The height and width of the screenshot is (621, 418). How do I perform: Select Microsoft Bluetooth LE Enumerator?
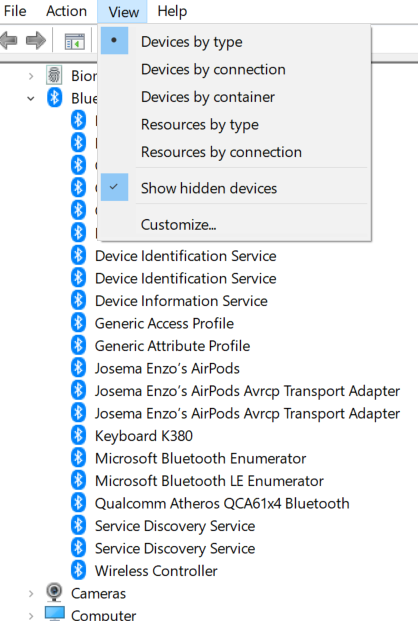click(x=209, y=481)
